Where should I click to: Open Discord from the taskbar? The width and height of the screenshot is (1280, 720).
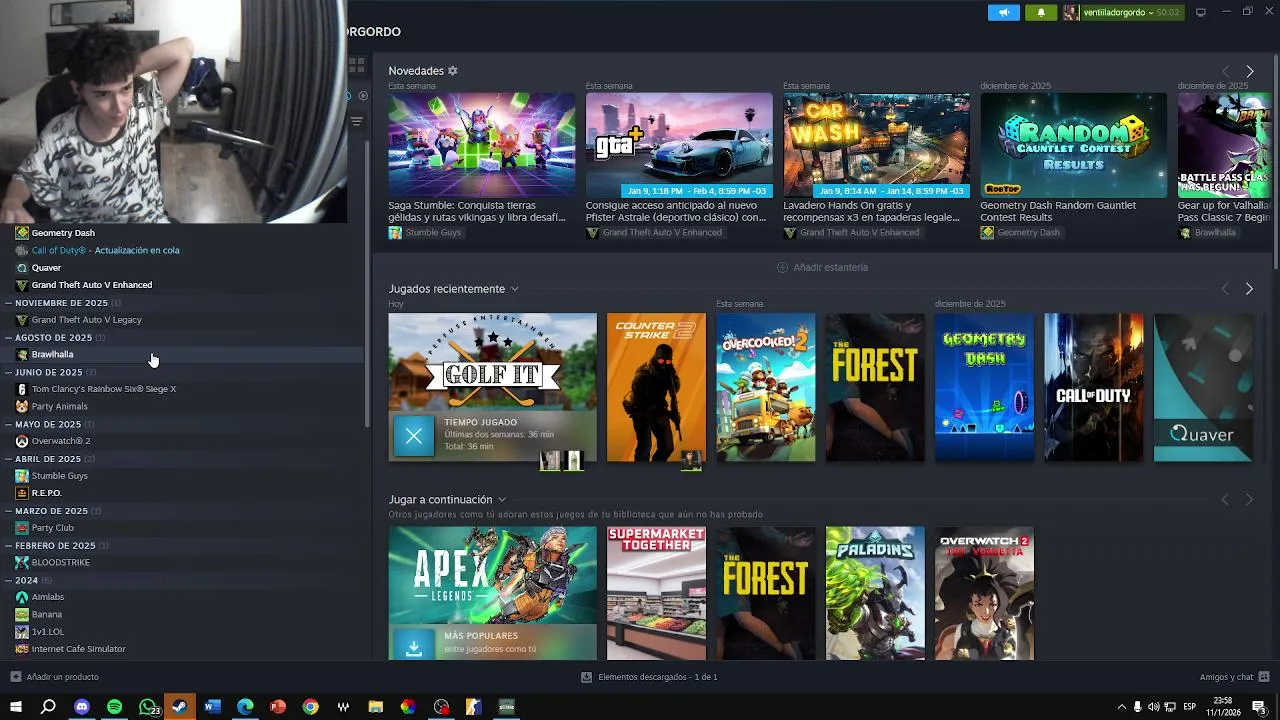[x=82, y=707]
